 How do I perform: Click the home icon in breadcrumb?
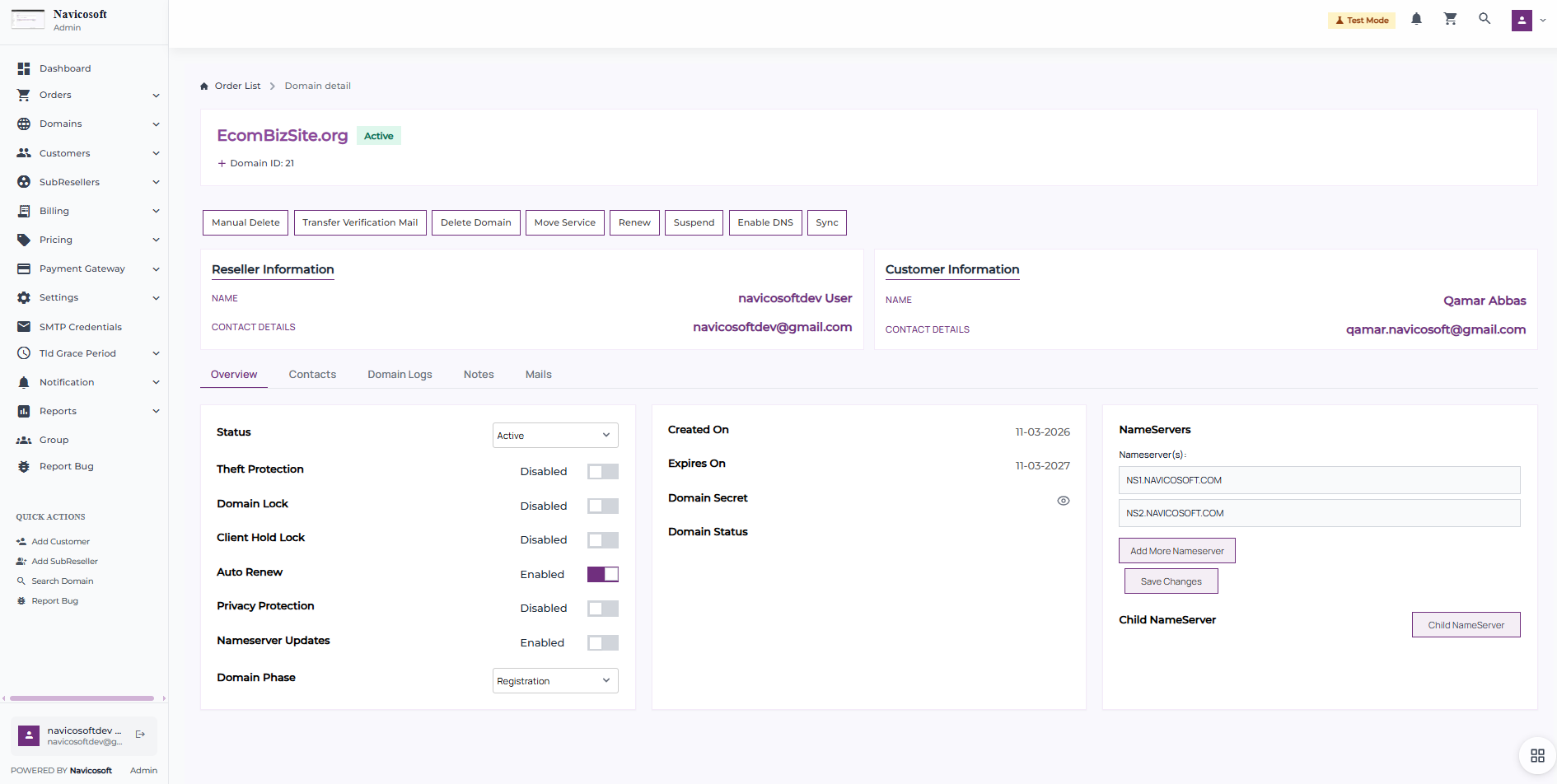click(x=204, y=86)
